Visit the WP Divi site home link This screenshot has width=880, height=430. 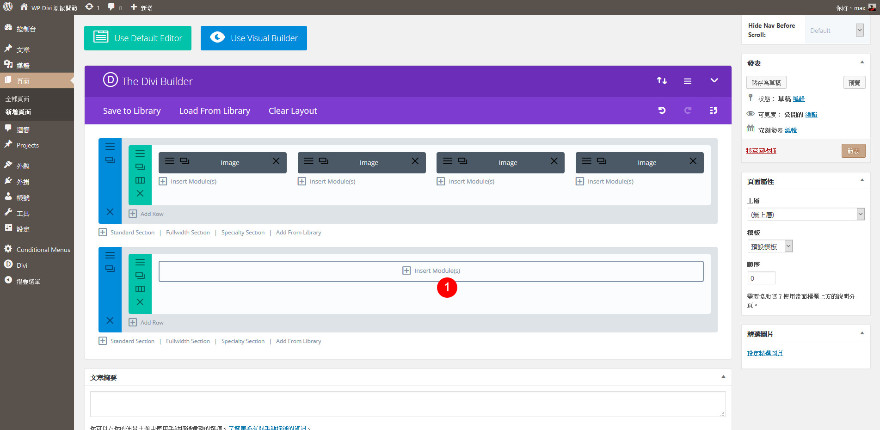49,7
